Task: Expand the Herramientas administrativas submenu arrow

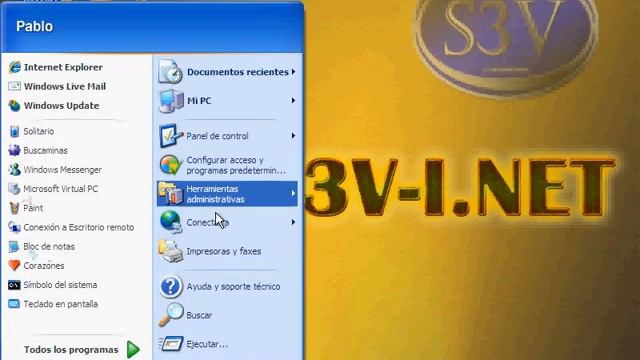Action: [293, 193]
